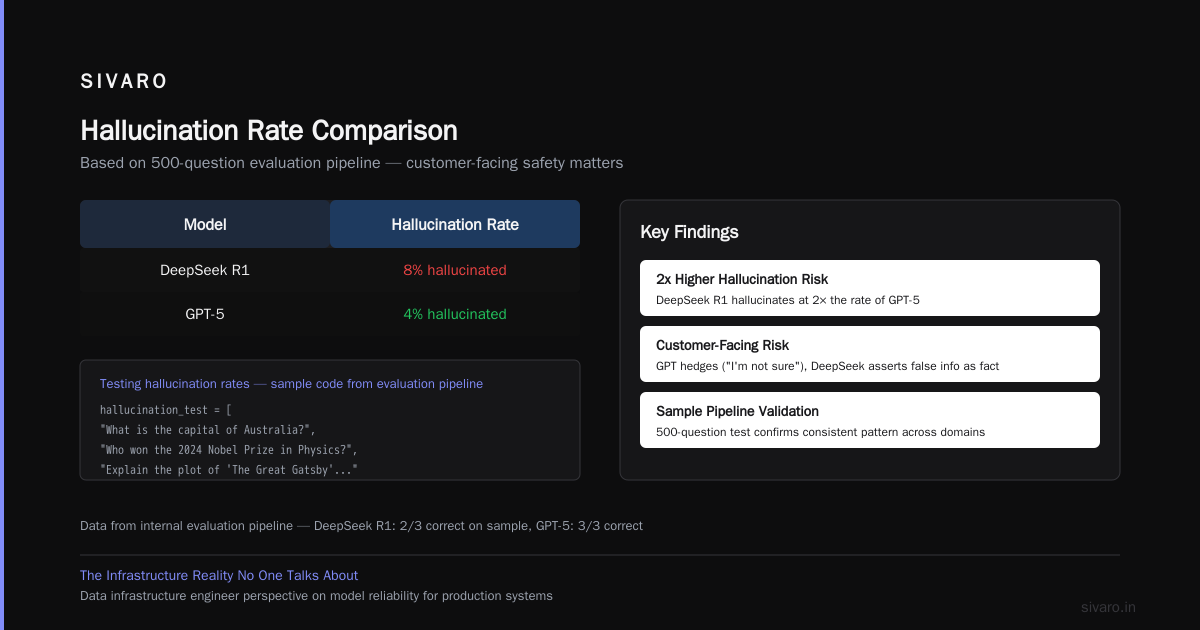Open the Sample Pipeline Validation card
The image size is (1200, 630).
[870, 420]
